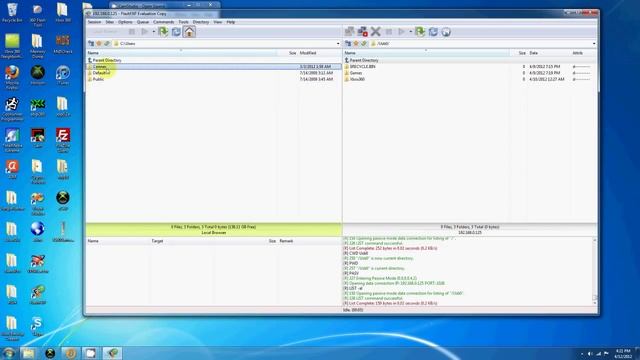Open the FileZilla Client desktop shortcut

[63, 140]
